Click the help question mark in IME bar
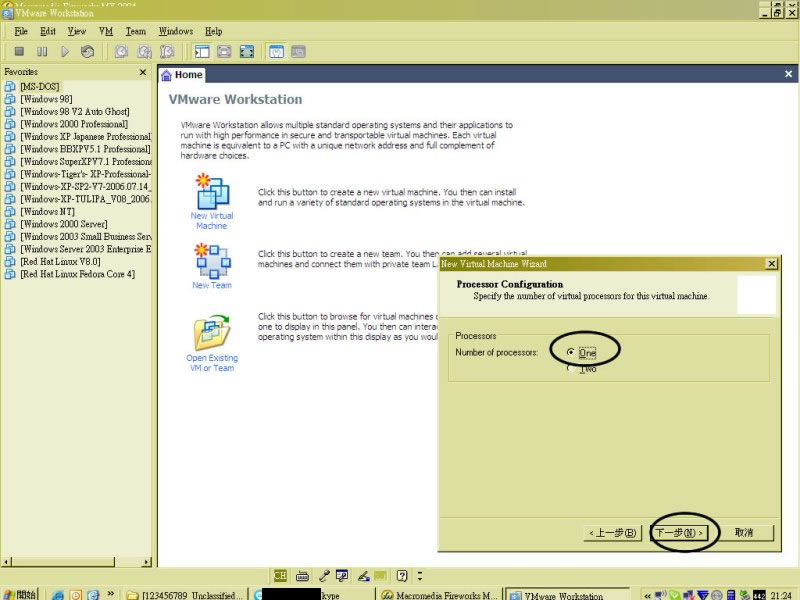The height and width of the screenshot is (600, 800). click(402, 576)
